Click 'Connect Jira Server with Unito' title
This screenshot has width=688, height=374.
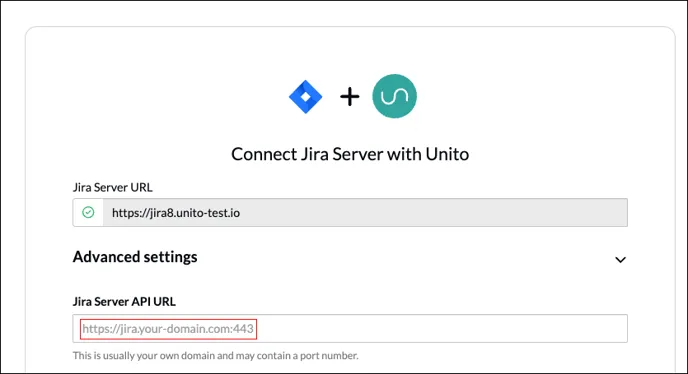(x=350, y=154)
